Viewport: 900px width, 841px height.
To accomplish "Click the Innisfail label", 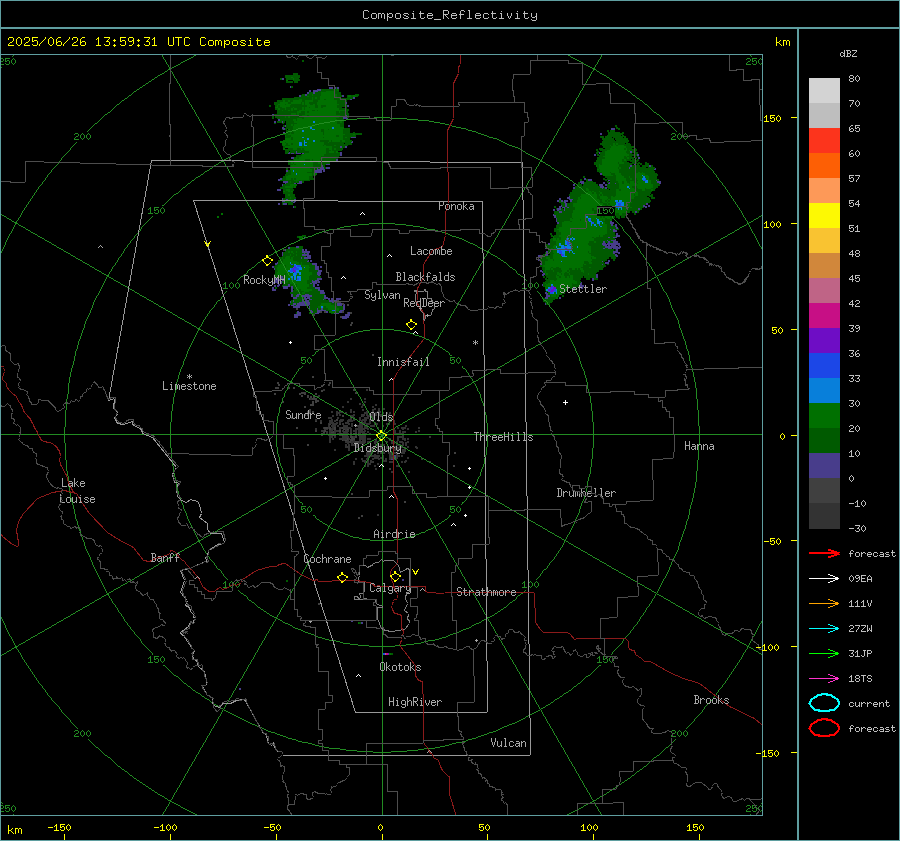I will [403, 362].
